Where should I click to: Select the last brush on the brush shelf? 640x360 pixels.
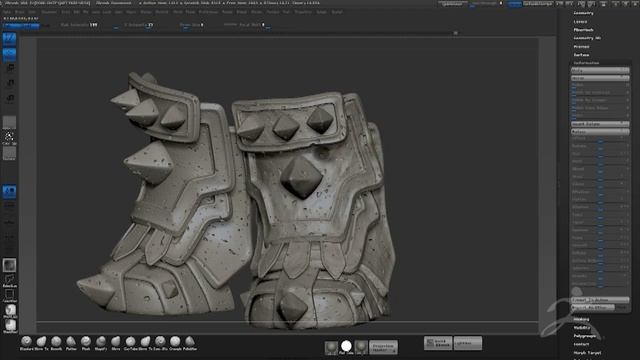(x=190, y=341)
